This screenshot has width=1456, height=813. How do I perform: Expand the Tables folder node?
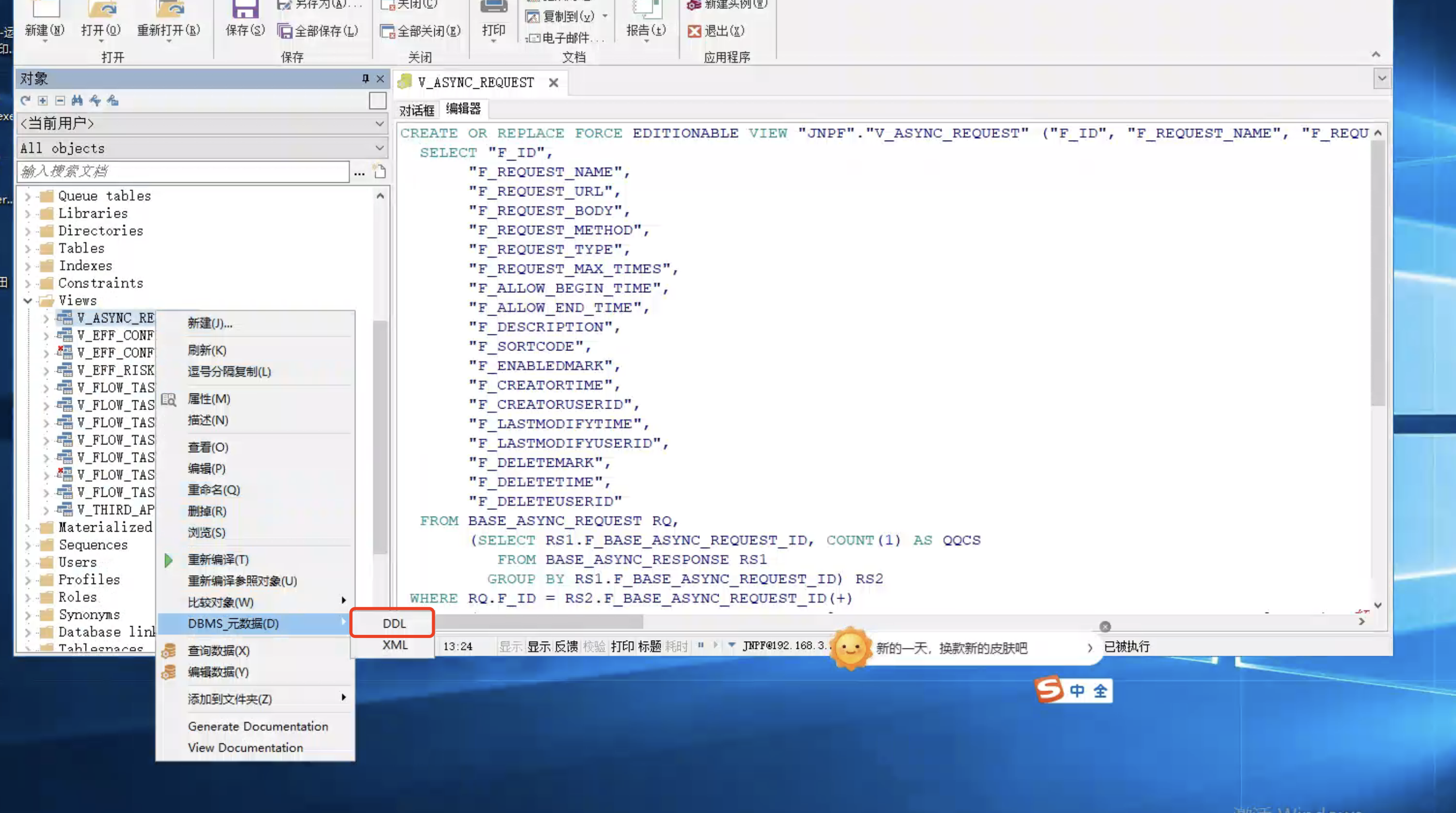pos(27,249)
